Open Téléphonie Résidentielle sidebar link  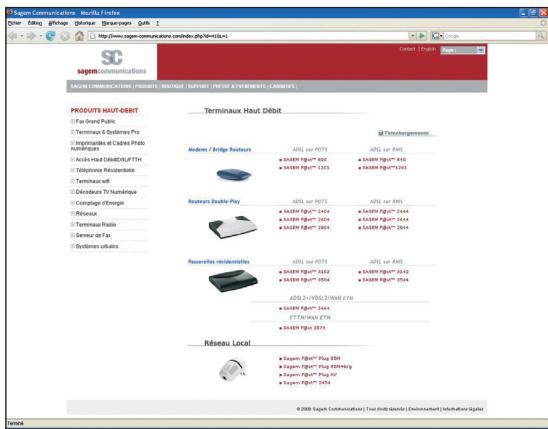pyautogui.click(x=105, y=170)
